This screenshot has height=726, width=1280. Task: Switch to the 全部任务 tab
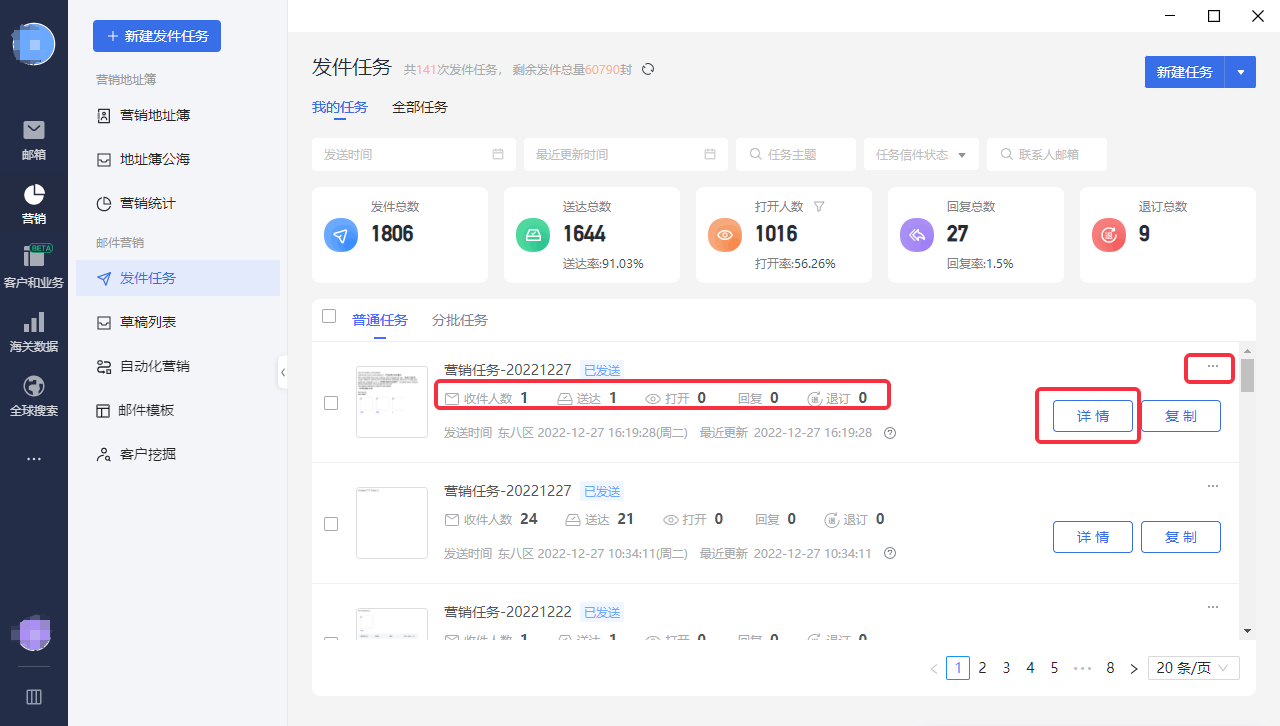pos(420,107)
